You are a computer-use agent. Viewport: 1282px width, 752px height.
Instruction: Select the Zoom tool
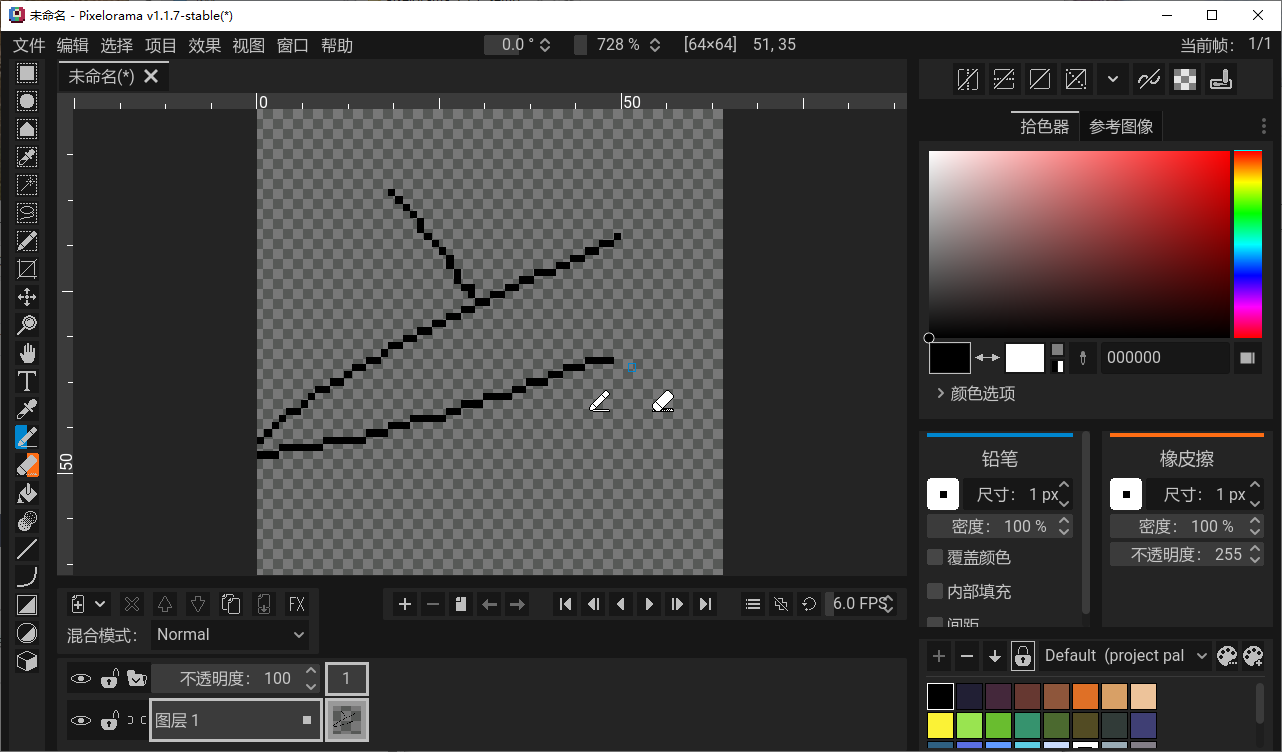click(27, 323)
